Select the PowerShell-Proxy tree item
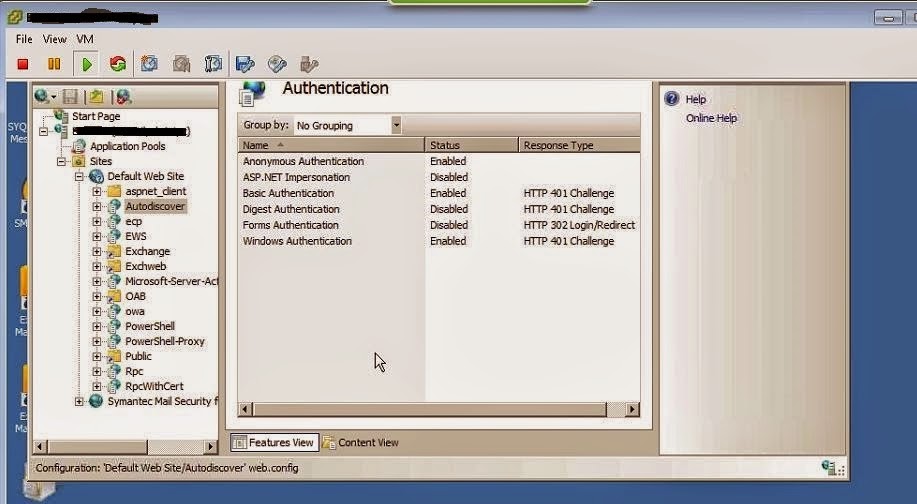917x504 pixels. click(165, 341)
